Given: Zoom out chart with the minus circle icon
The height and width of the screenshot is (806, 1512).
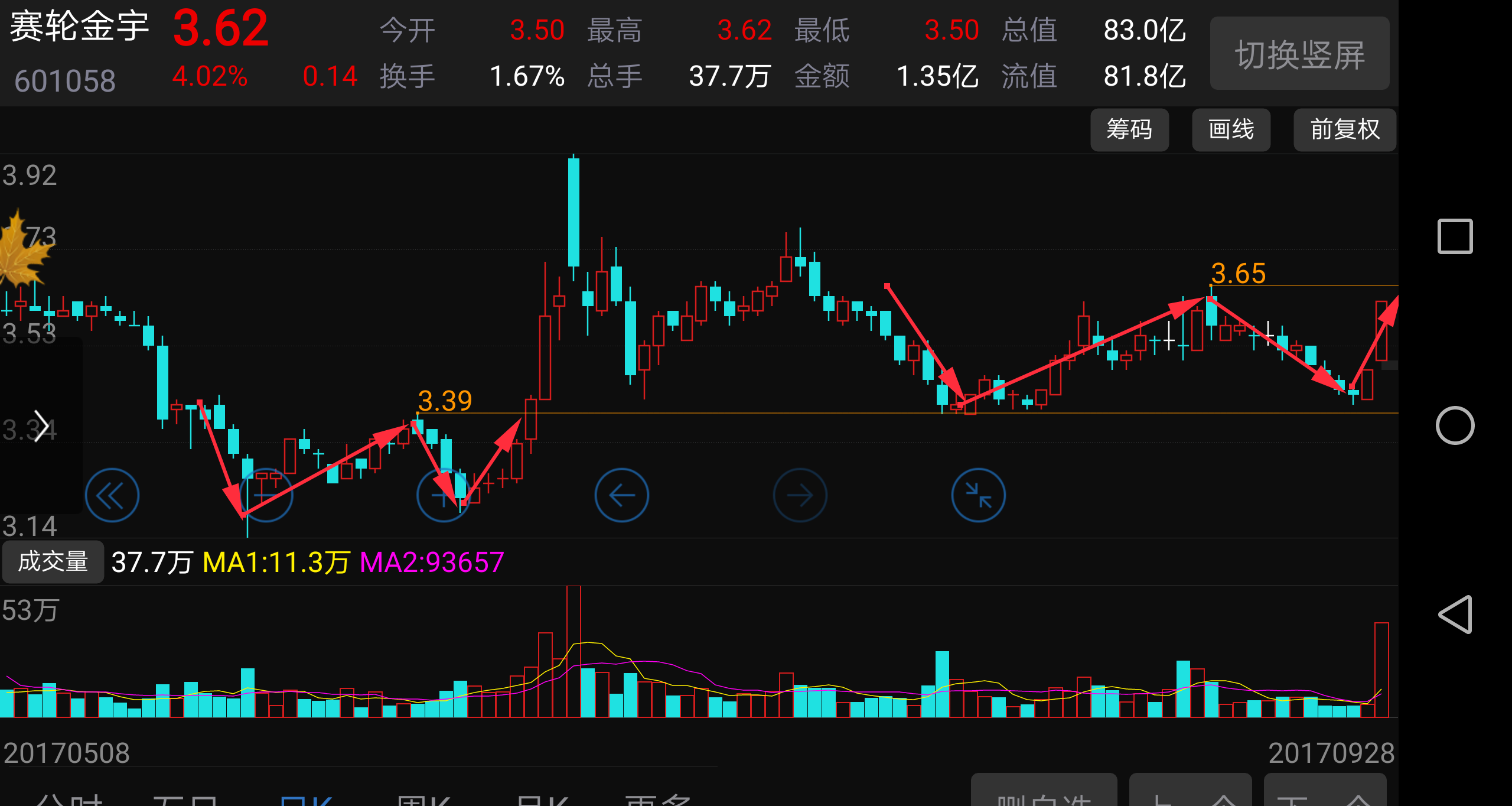Looking at the screenshot, I should (x=266, y=495).
